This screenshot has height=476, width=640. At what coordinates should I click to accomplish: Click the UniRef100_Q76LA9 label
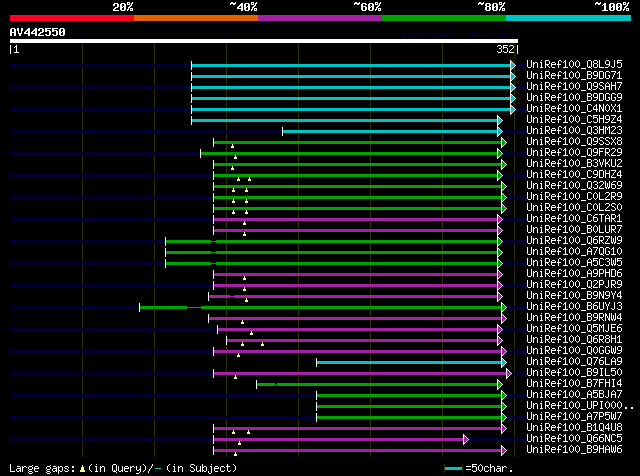tap(574, 362)
